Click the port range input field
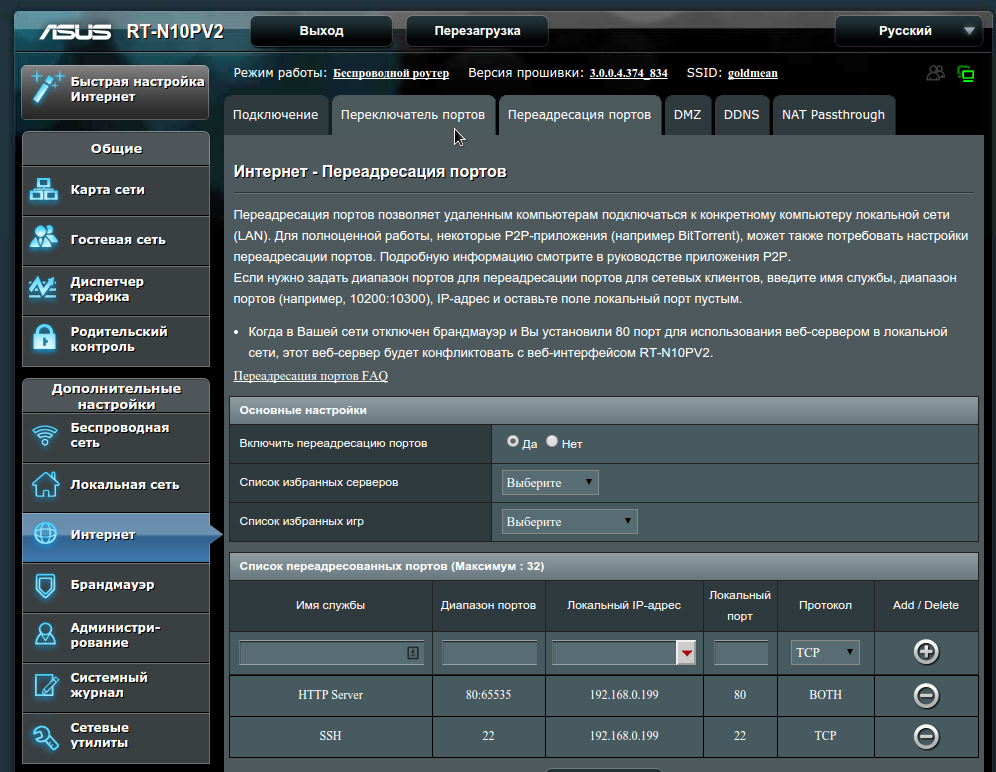This screenshot has height=772, width=996. 489,653
